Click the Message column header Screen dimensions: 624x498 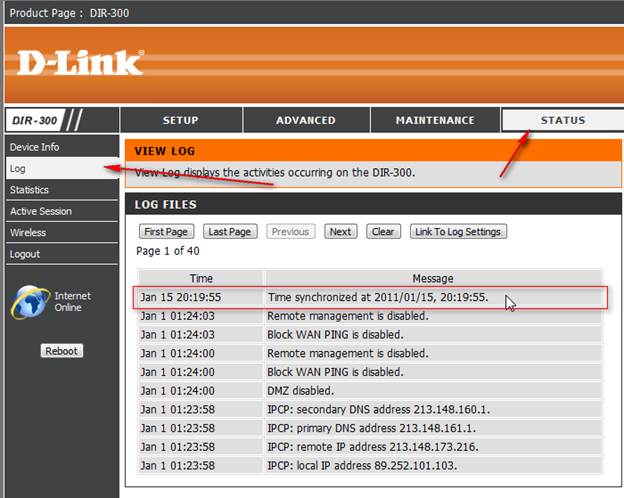point(433,278)
